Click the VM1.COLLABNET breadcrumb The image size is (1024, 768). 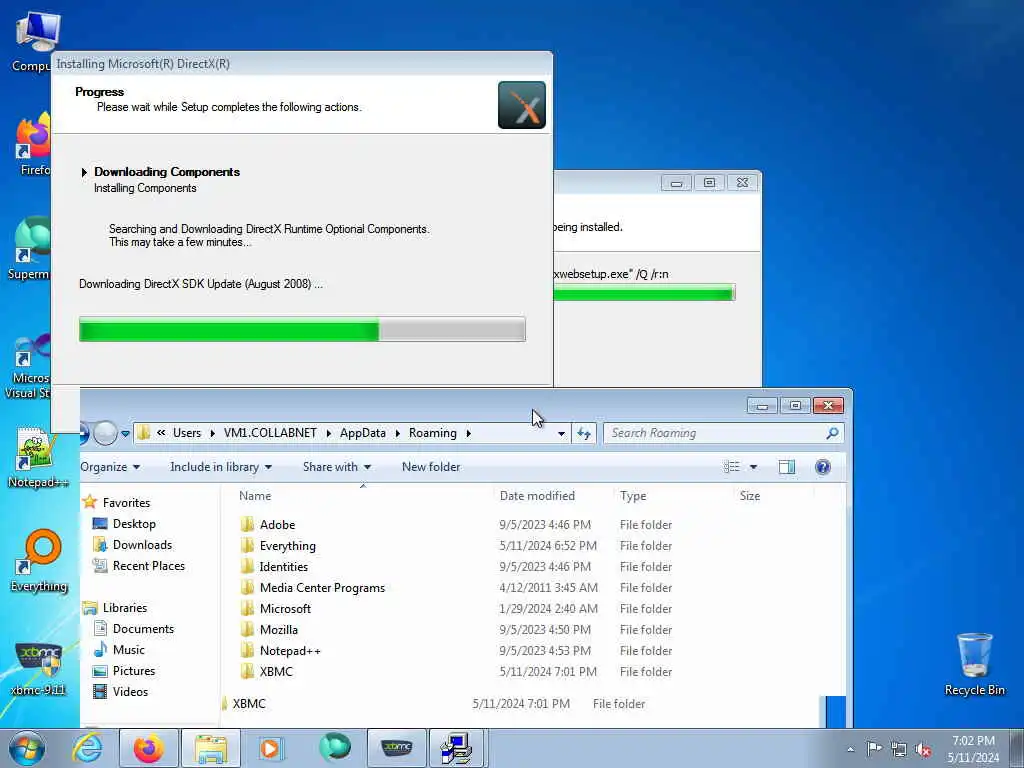(270, 433)
